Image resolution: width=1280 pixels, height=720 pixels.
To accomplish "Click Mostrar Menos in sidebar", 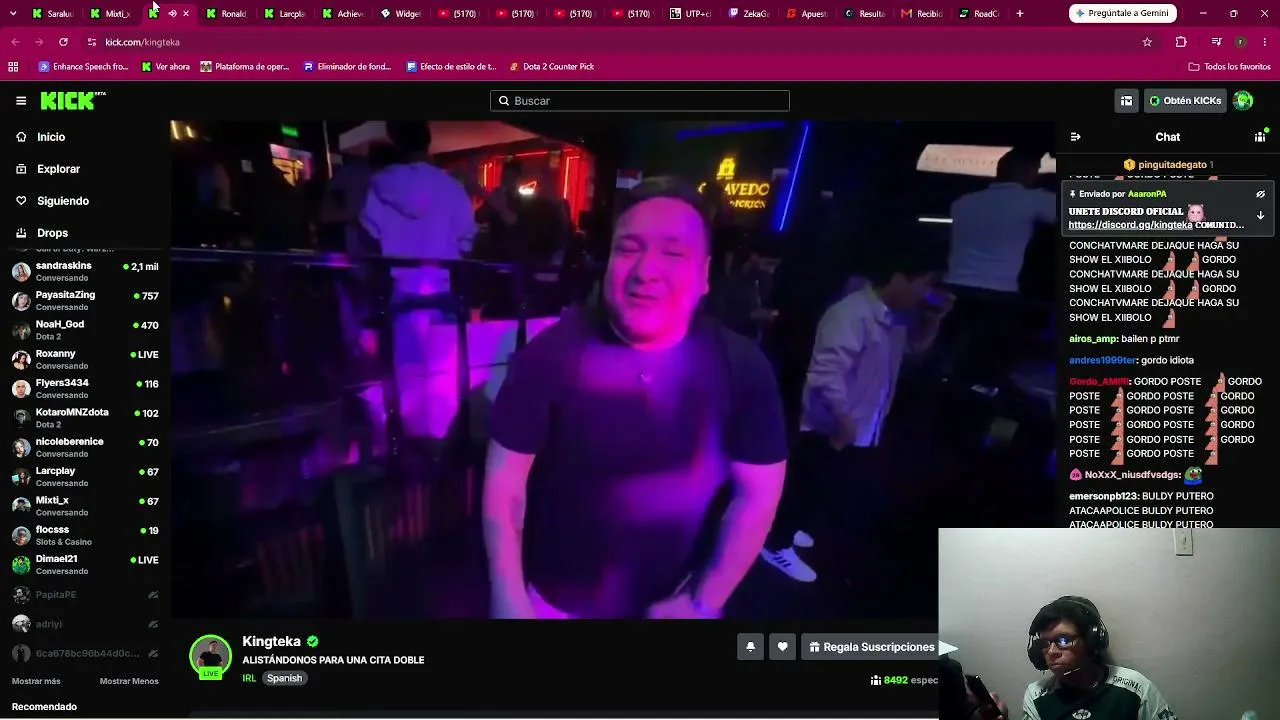I will point(129,681).
